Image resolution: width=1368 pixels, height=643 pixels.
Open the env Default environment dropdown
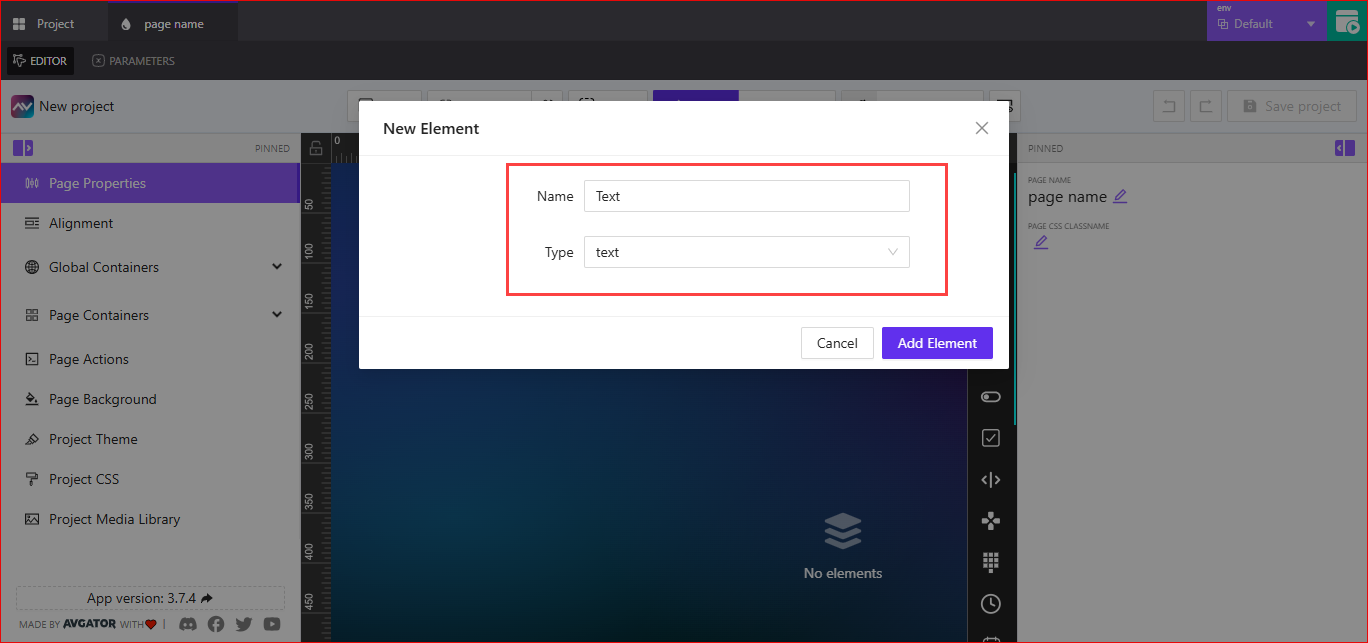pos(1267,22)
